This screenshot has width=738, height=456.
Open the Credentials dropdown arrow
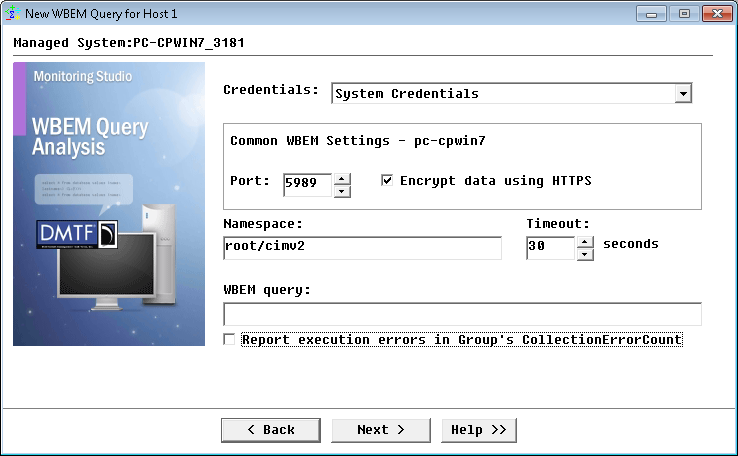click(x=683, y=93)
